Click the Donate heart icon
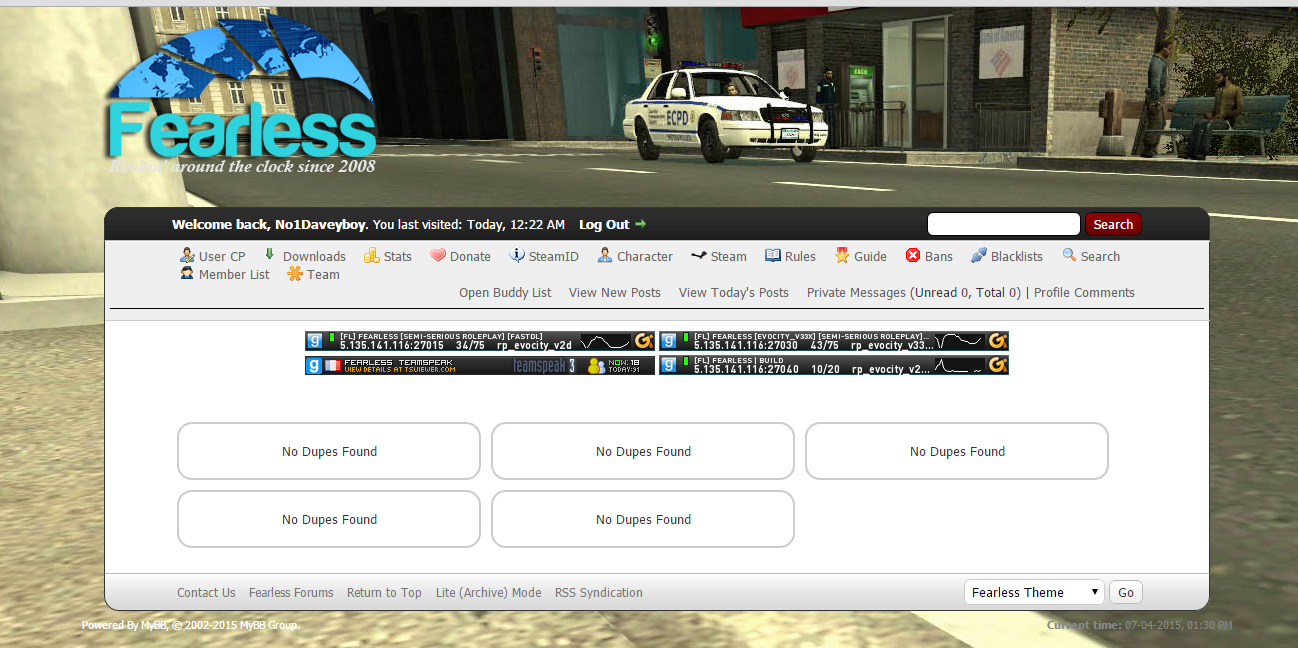Viewport: 1298px width, 648px height. click(438, 256)
